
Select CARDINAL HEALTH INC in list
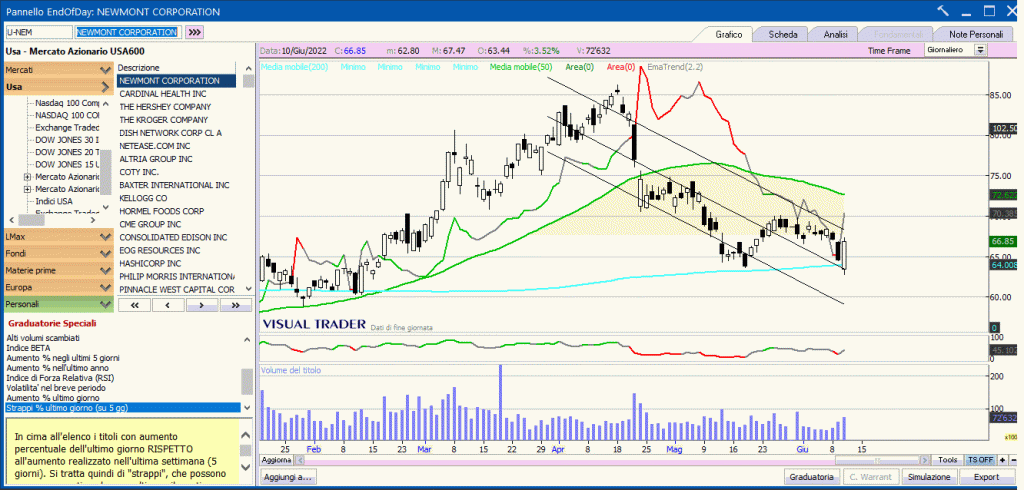(x=163, y=93)
